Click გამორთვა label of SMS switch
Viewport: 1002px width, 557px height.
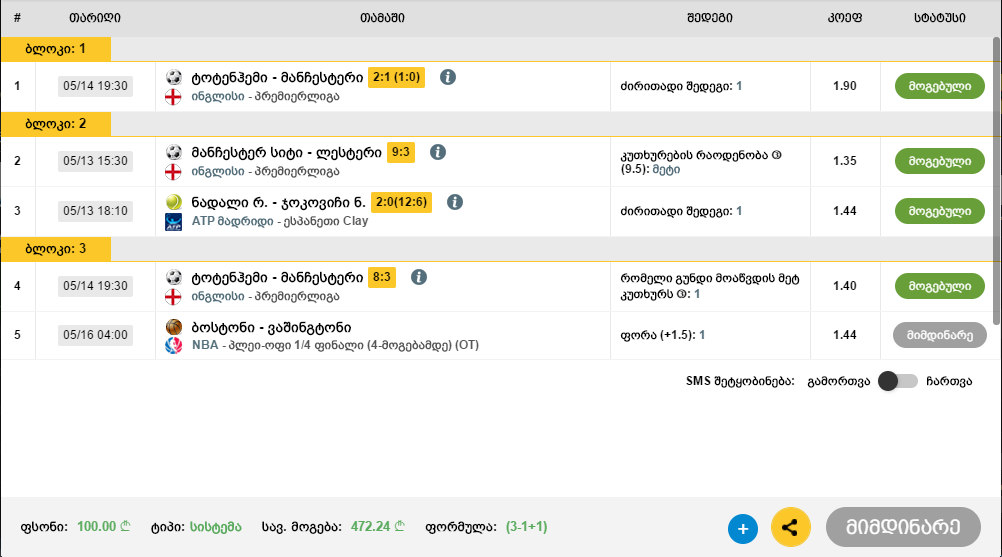point(838,381)
